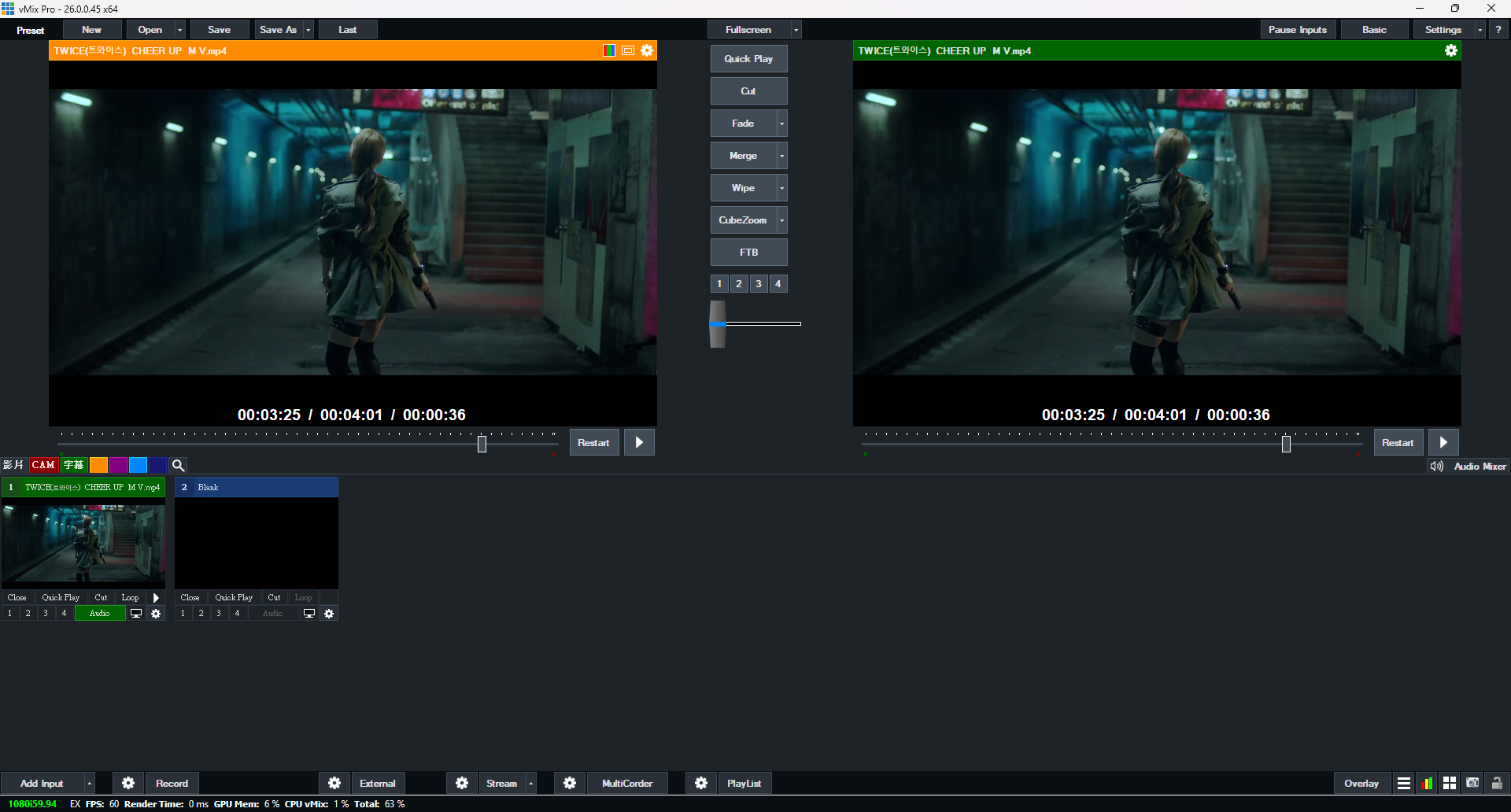Viewport: 1511px width, 812px height.
Task: Search inputs with the magnifier icon
Action: click(179, 465)
